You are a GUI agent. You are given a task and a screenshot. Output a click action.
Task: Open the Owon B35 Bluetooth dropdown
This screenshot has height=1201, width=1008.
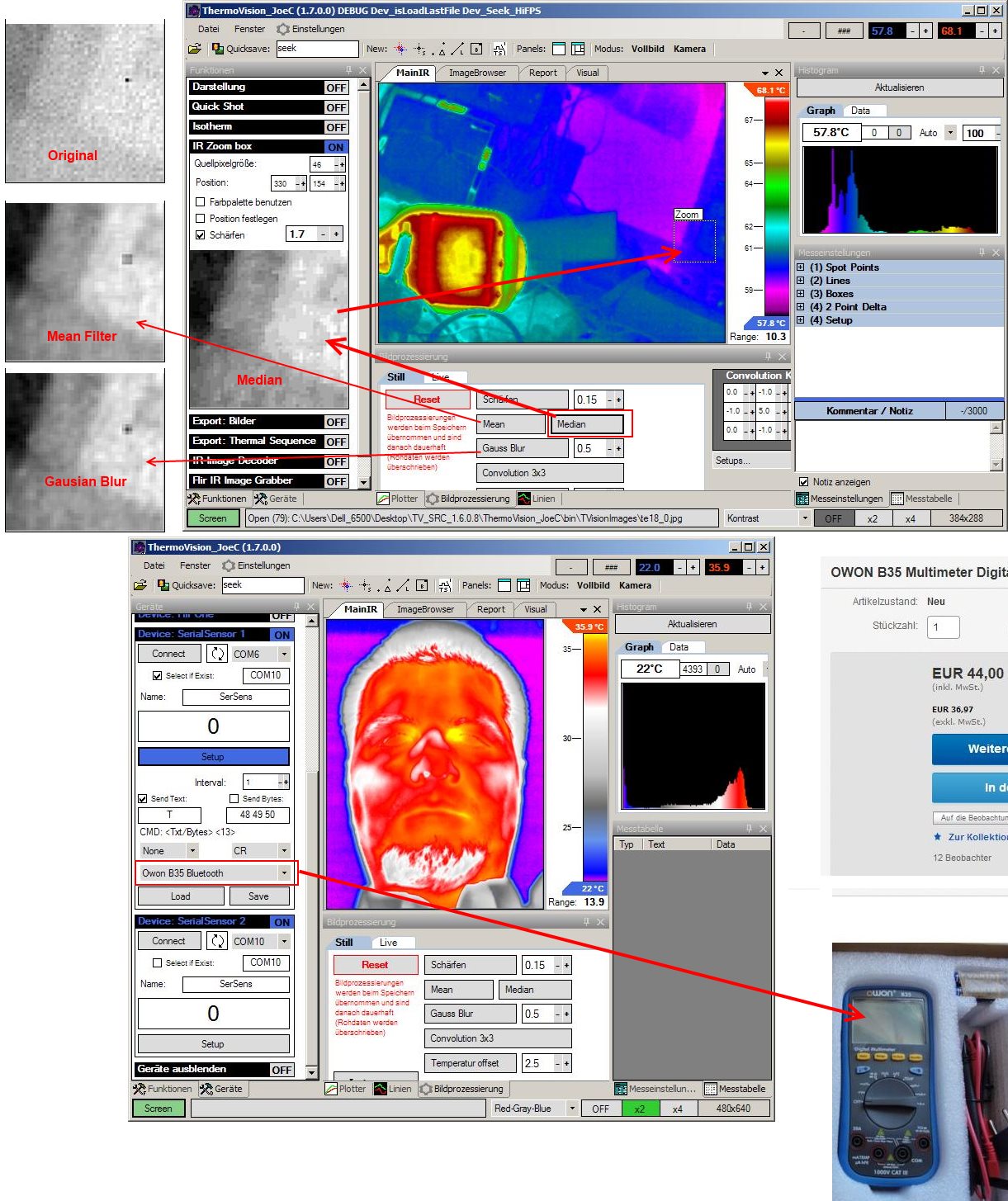tap(284, 873)
